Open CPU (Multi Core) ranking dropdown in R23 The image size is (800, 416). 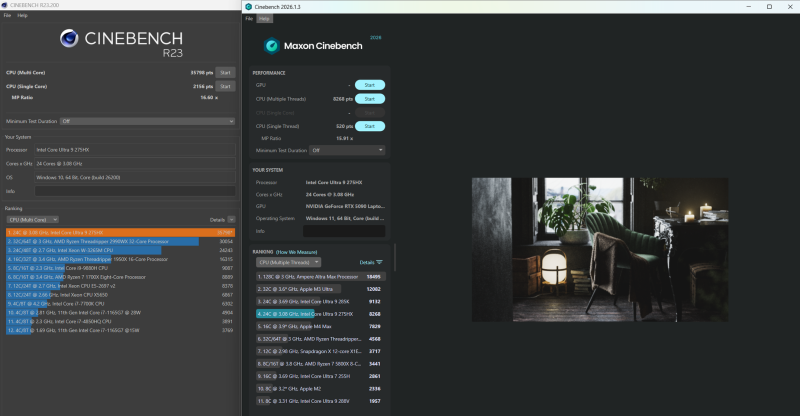pos(33,219)
